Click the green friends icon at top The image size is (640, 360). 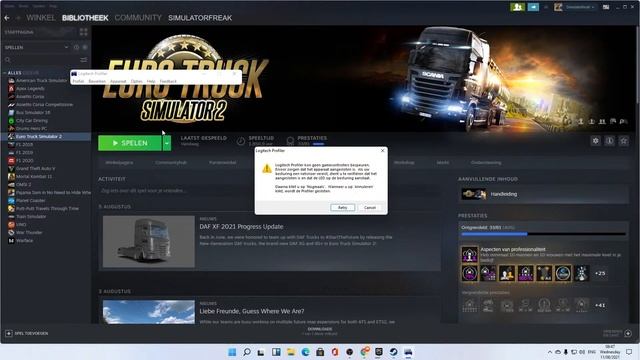tap(518, 7)
